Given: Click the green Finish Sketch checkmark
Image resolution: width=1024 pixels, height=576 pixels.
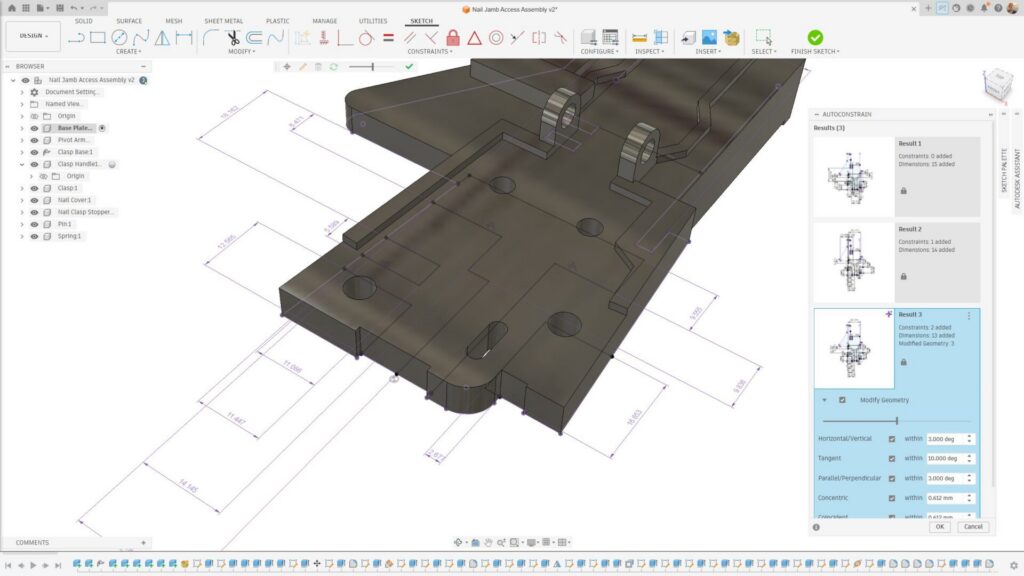Looking at the screenshot, I should point(815,37).
